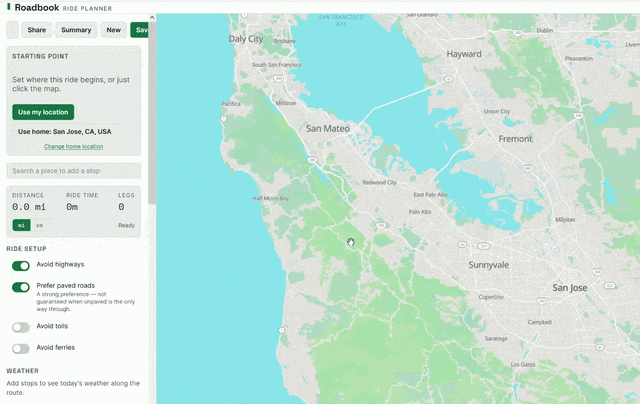
Task: Click the Pacifica map label
Action: 231,104
